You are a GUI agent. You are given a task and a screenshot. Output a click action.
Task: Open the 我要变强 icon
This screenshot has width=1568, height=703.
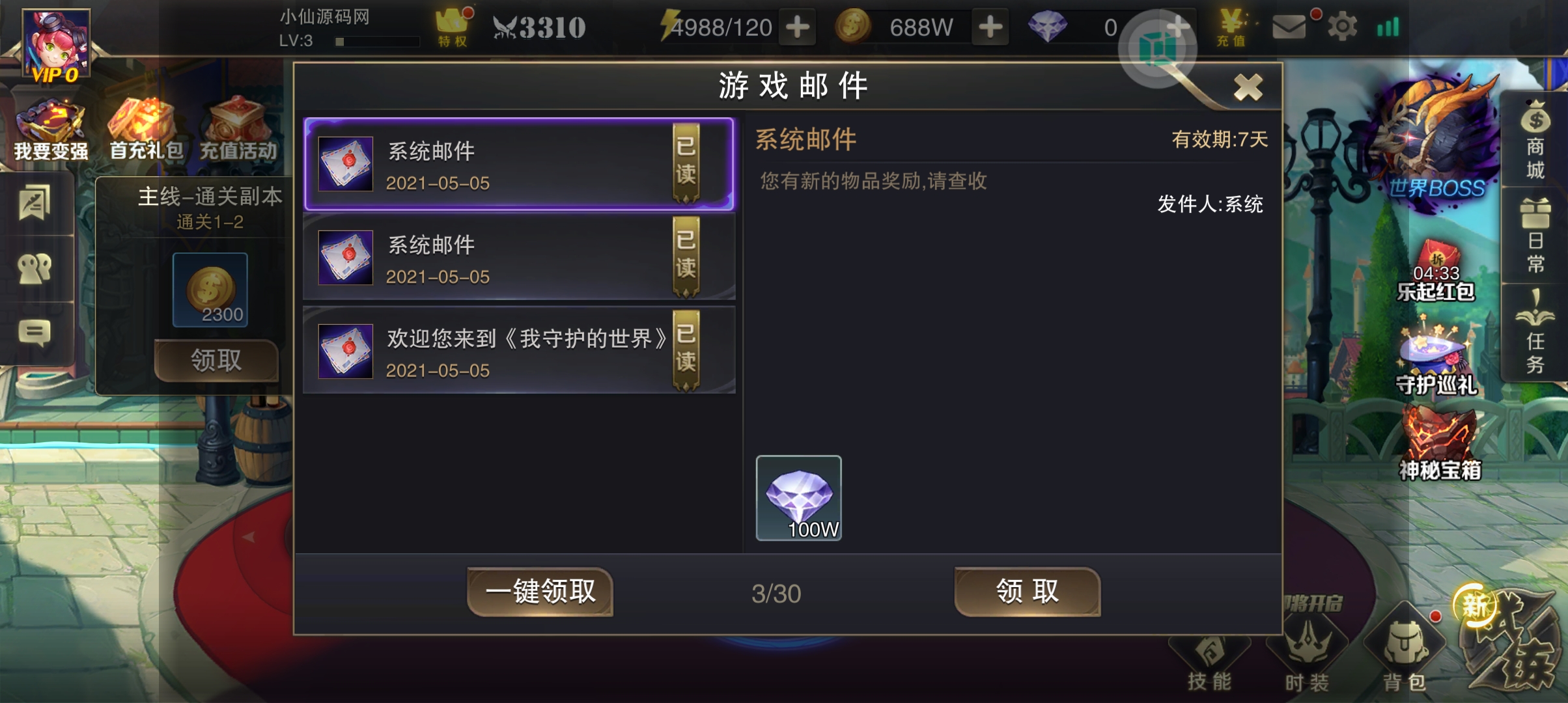tap(51, 130)
